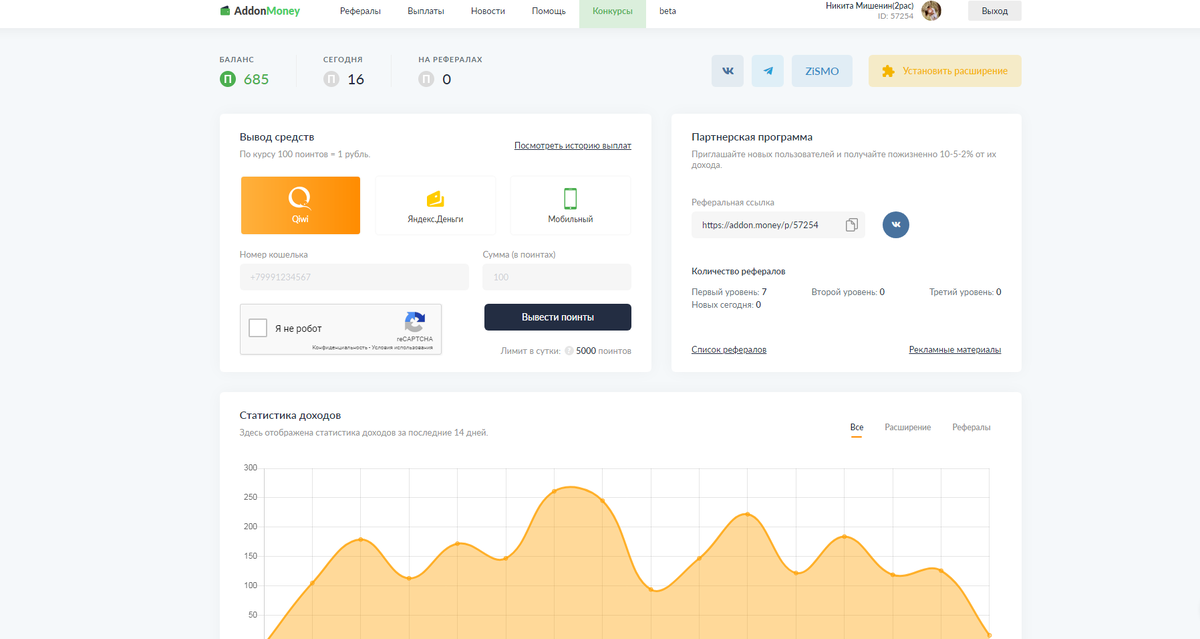Open Рекламные материалы link
This screenshot has height=639, width=1200.
point(955,350)
